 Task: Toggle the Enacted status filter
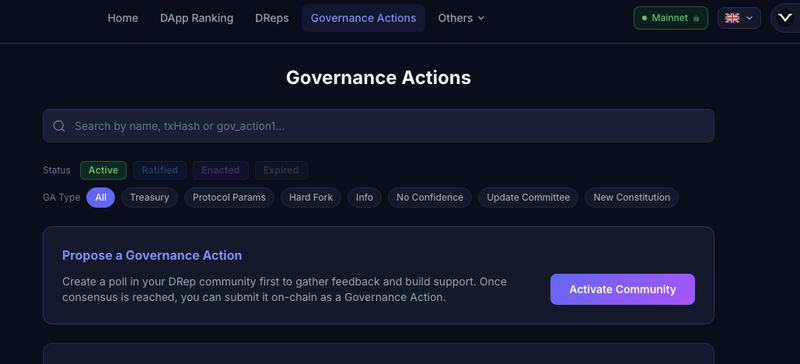pyautogui.click(x=220, y=171)
